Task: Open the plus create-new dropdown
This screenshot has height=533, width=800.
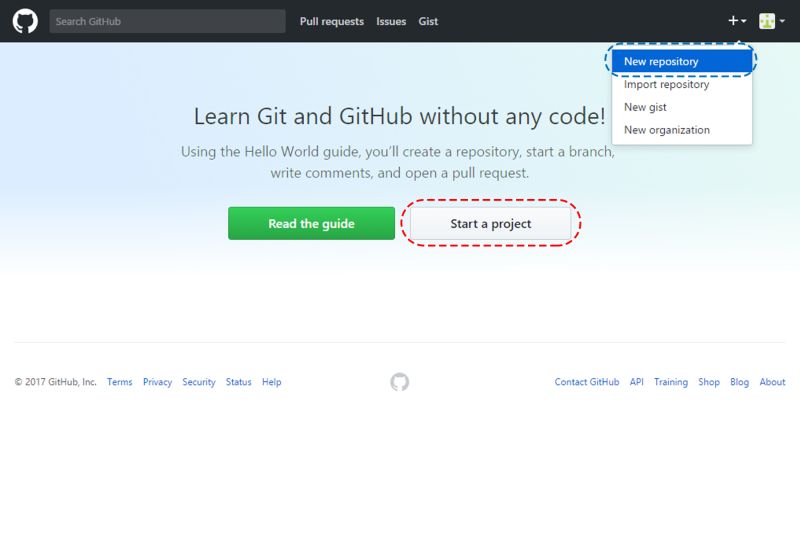Action: [x=737, y=21]
